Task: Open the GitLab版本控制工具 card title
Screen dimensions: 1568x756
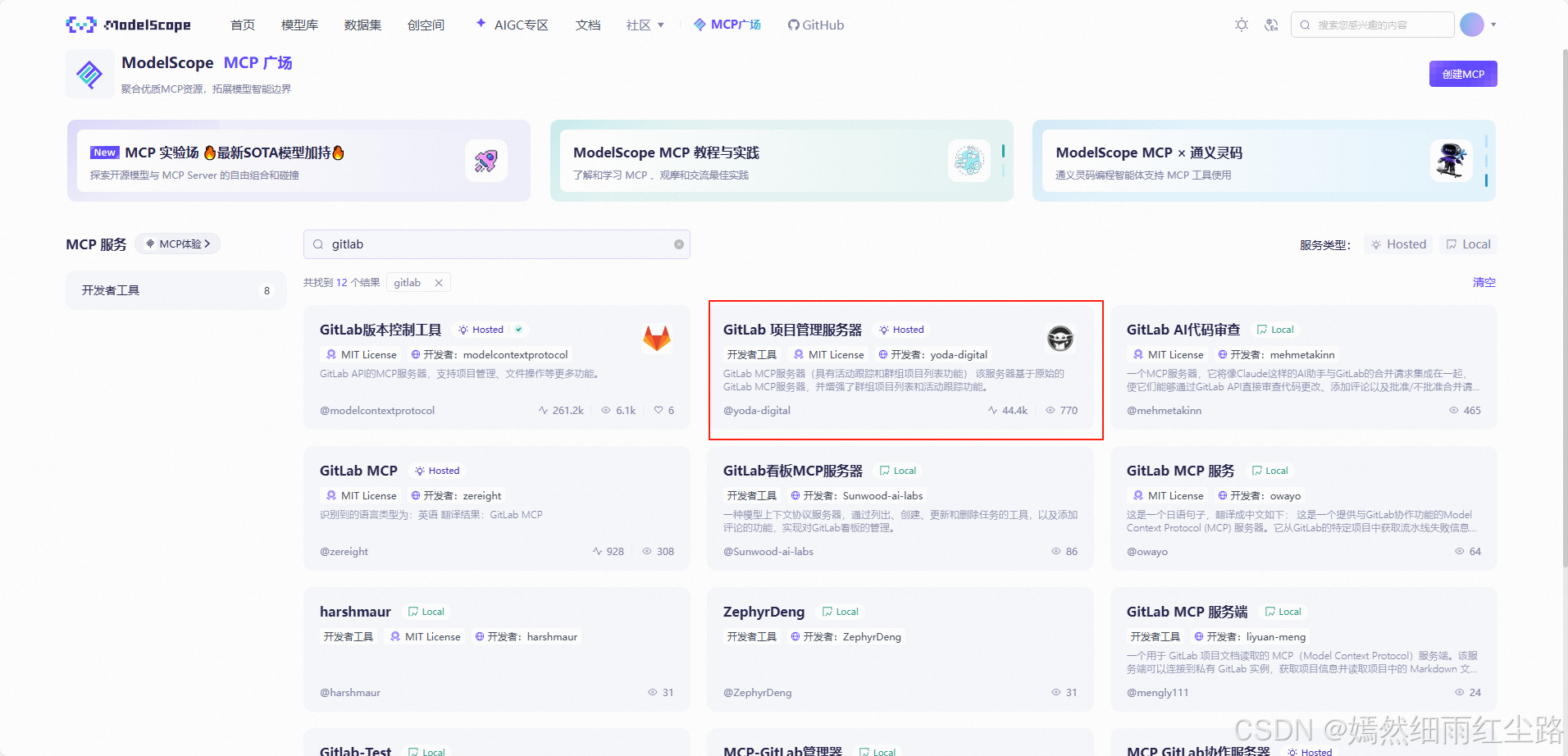Action: tap(381, 330)
